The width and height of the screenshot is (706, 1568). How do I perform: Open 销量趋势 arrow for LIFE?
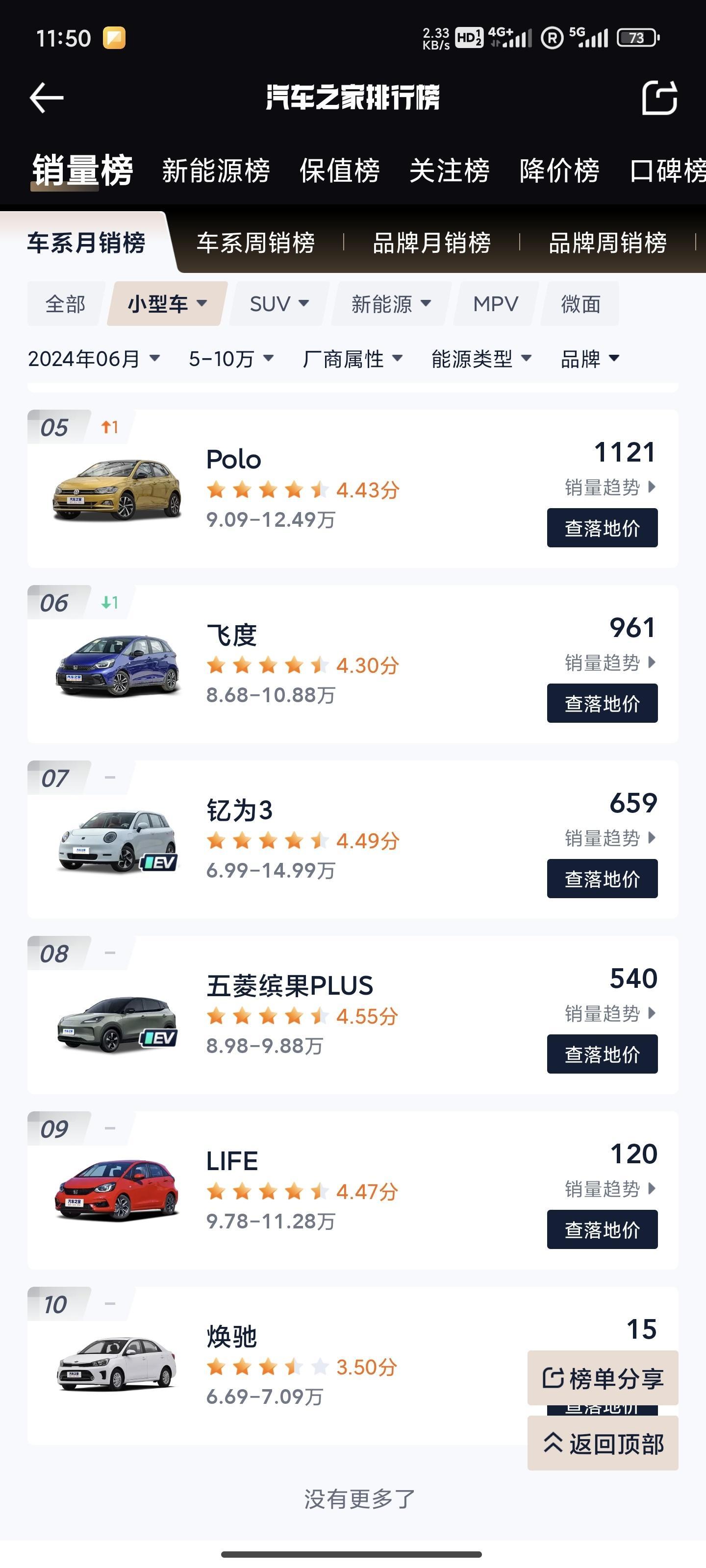(x=652, y=1188)
